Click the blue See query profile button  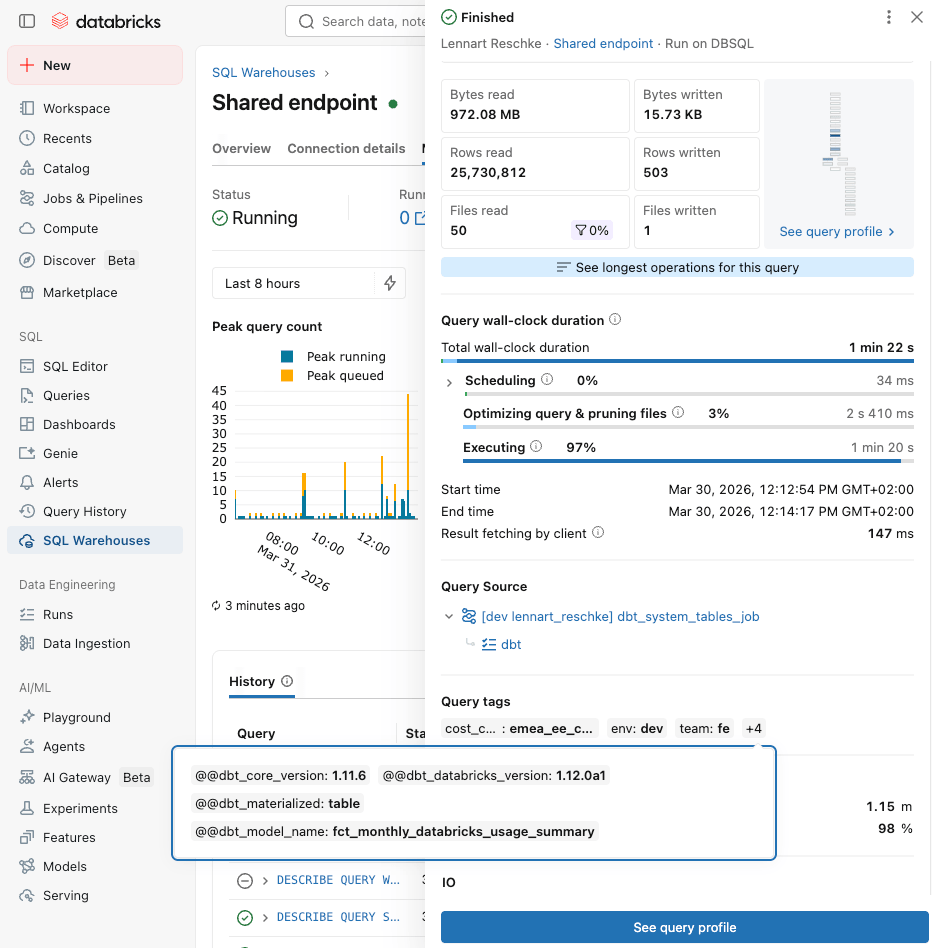coord(684,927)
